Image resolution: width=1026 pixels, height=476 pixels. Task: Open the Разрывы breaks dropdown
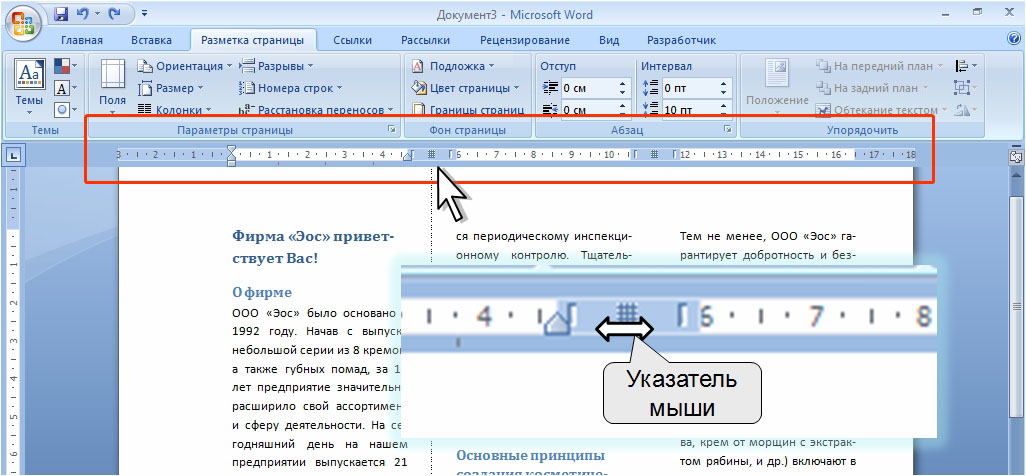(277, 66)
